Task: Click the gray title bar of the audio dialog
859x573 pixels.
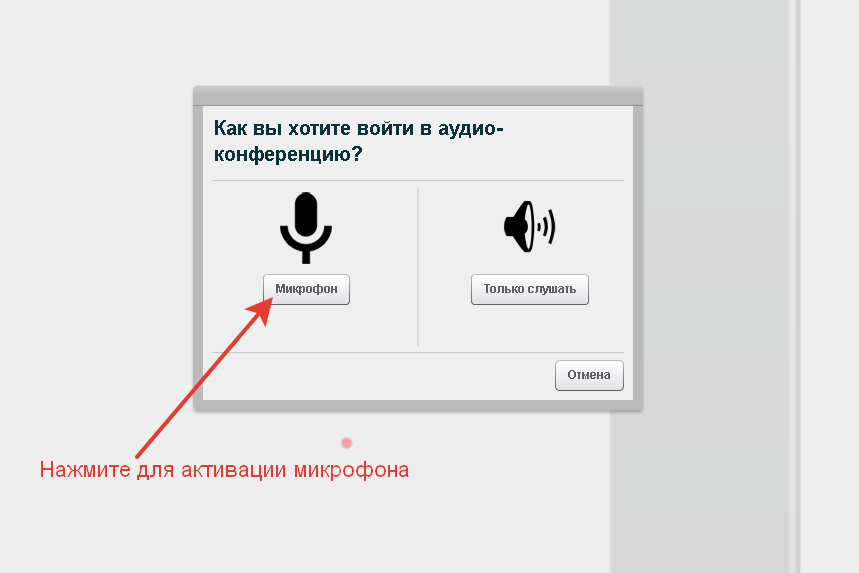Action: coord(417,96)
